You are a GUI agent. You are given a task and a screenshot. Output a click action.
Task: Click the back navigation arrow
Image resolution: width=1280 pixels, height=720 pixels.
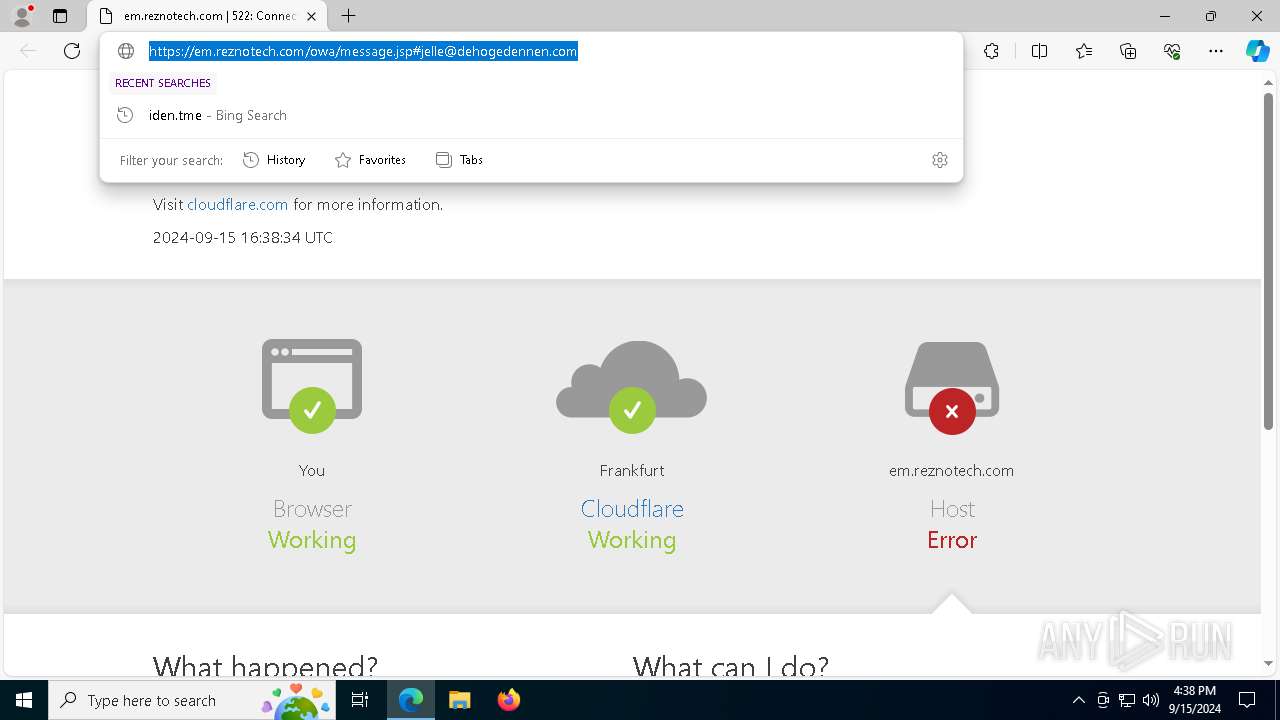28,51
